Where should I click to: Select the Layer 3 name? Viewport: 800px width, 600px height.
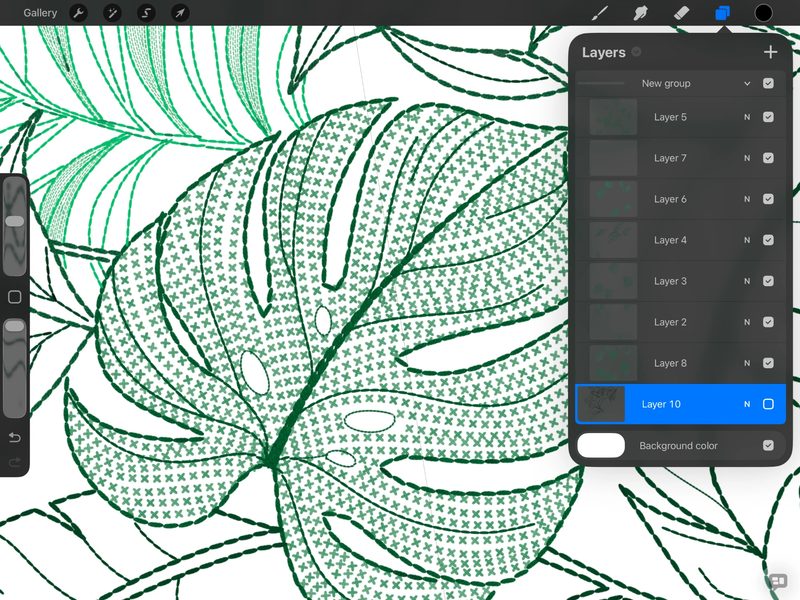(670, 281)
